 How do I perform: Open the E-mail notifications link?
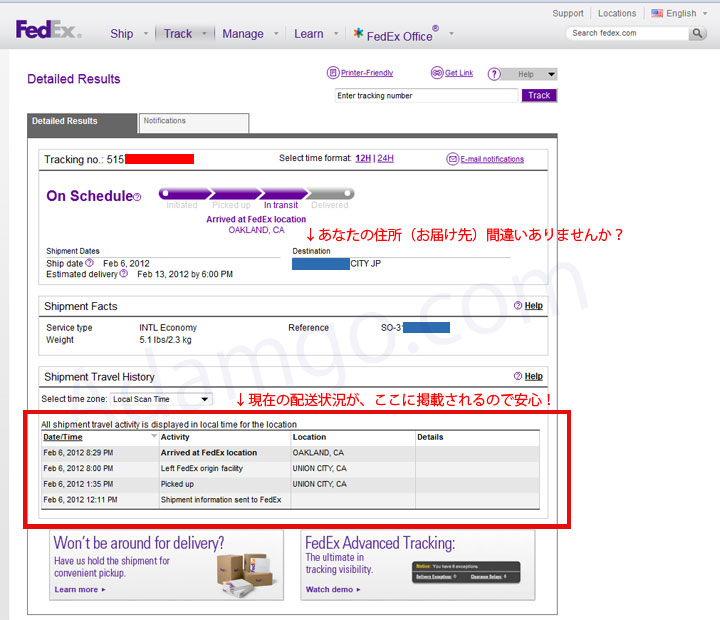492,159
